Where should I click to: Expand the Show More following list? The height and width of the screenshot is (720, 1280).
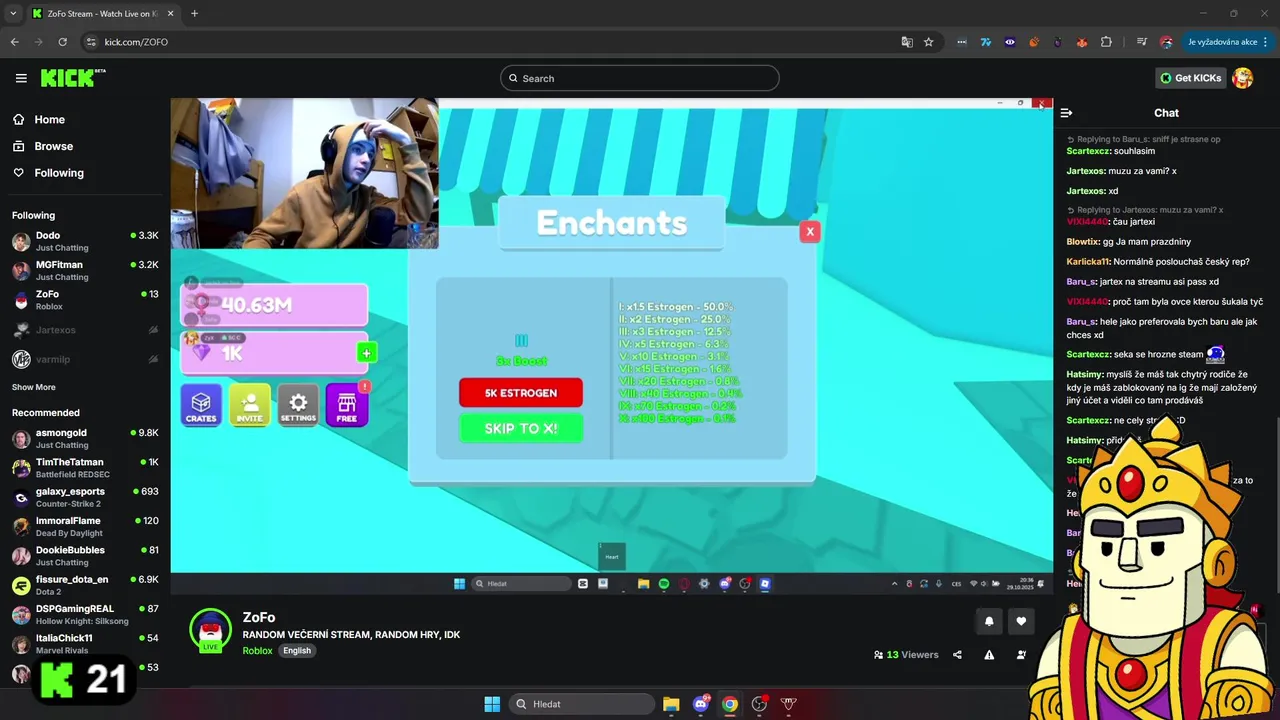34,387
